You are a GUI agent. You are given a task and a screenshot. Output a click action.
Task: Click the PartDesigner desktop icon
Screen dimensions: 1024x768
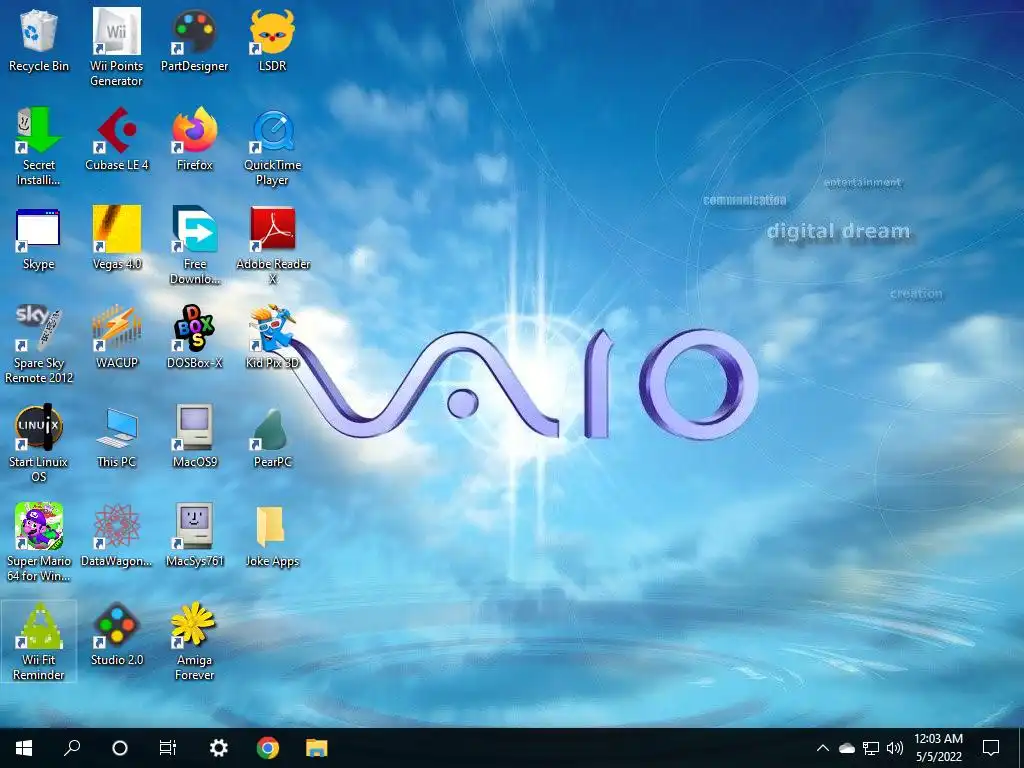[194, 31]
